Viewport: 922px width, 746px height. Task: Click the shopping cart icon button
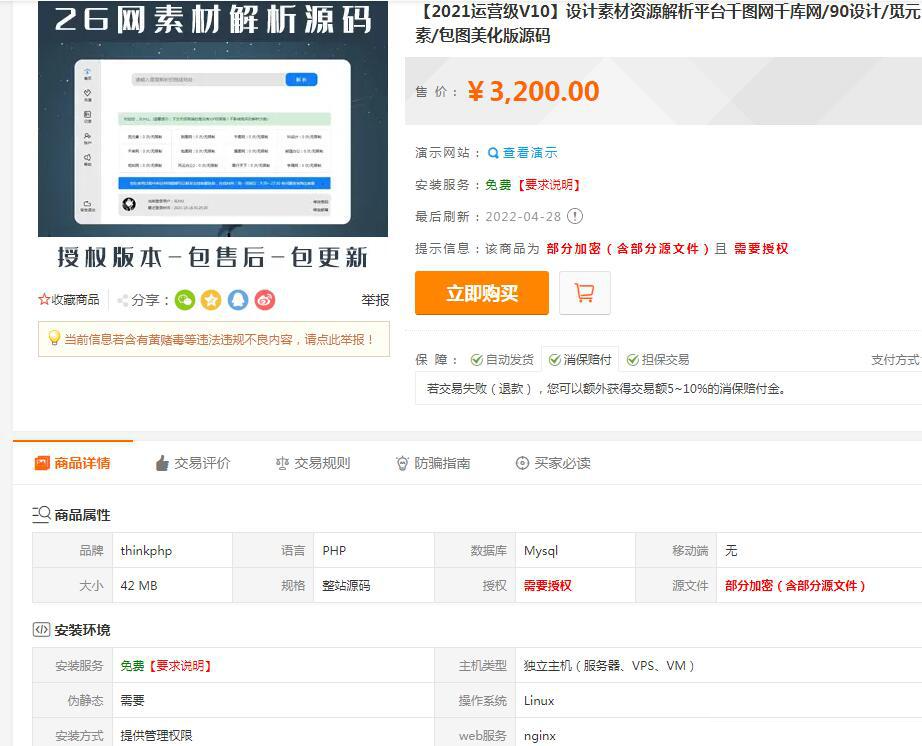pyautogui.click(x=585, y=293)
